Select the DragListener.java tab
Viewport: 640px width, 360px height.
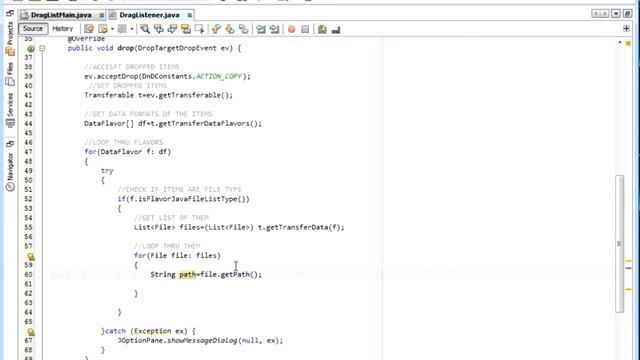(x=149, y=15)
